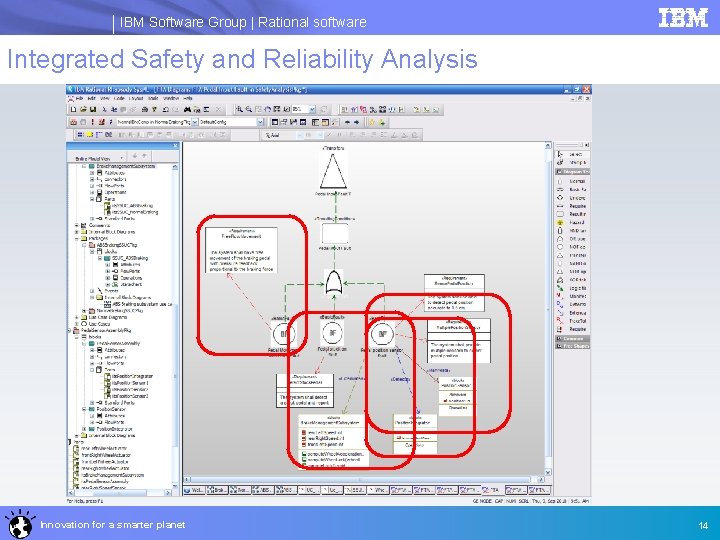Image resolution: width=720 pixels, height=540 pixels.
Task: Click the browser tree vertical scrollbar
Action: pyautogui.click(x=175, y=328)
